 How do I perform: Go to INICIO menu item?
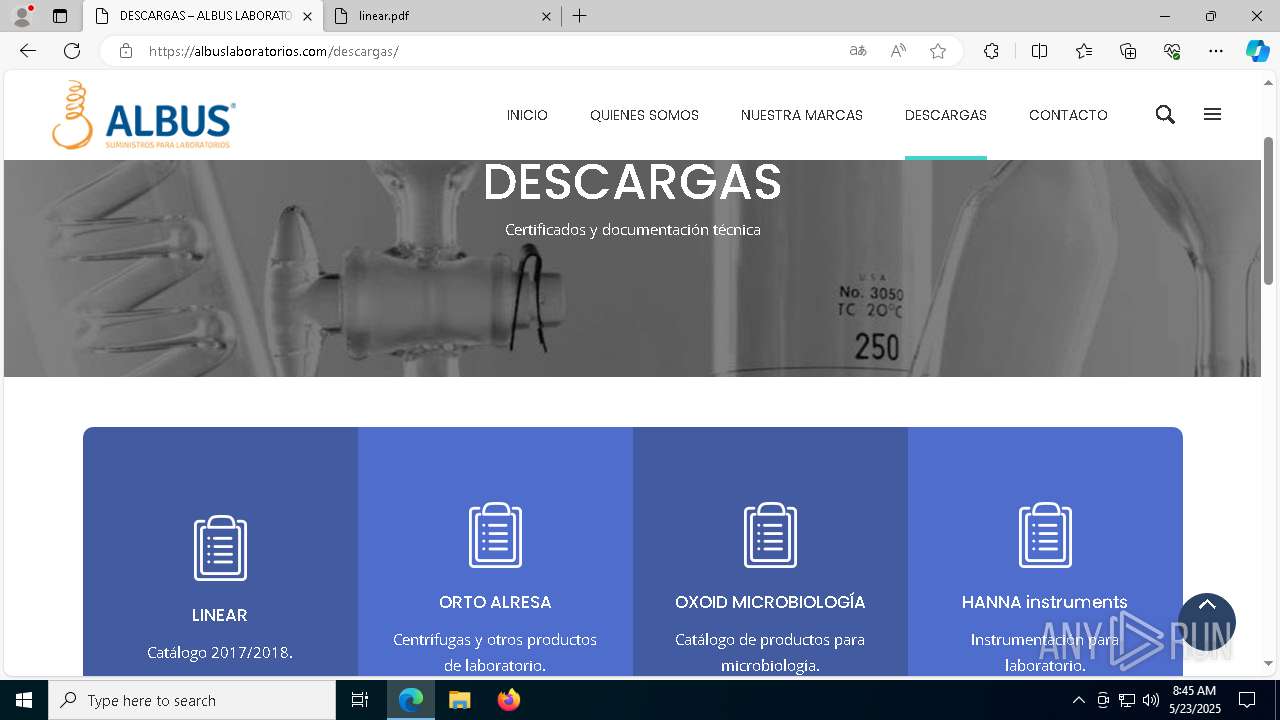click(527, 115)
